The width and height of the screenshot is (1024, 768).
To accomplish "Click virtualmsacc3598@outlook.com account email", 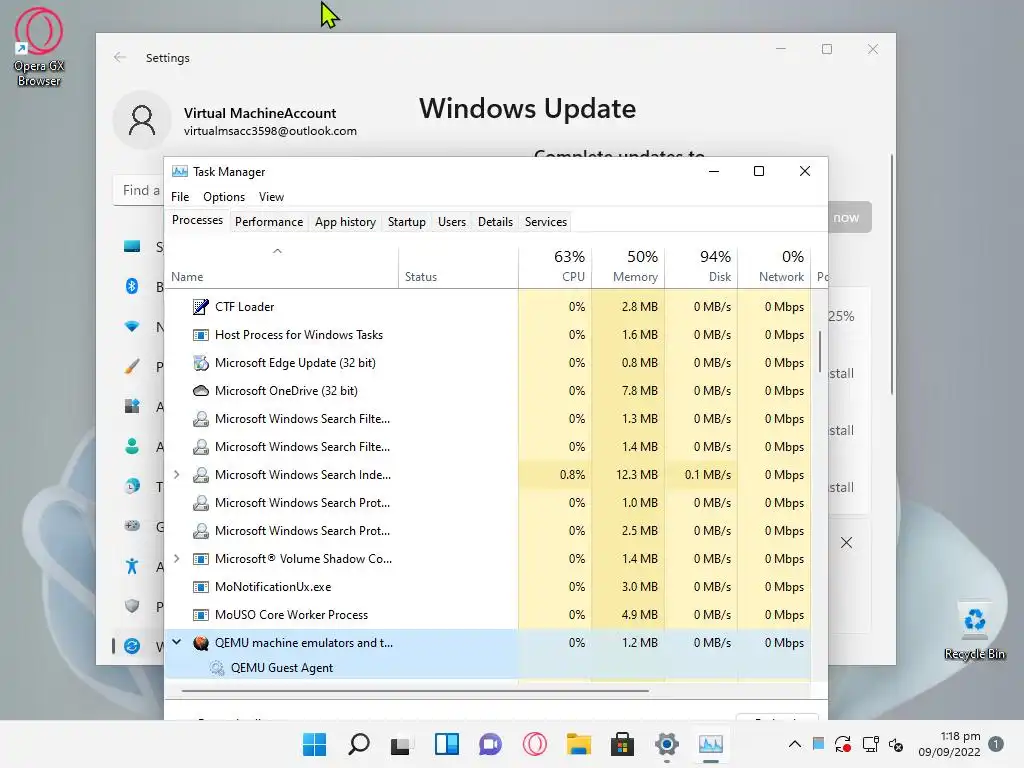I will pyautogui.click(x=270, y=131).
